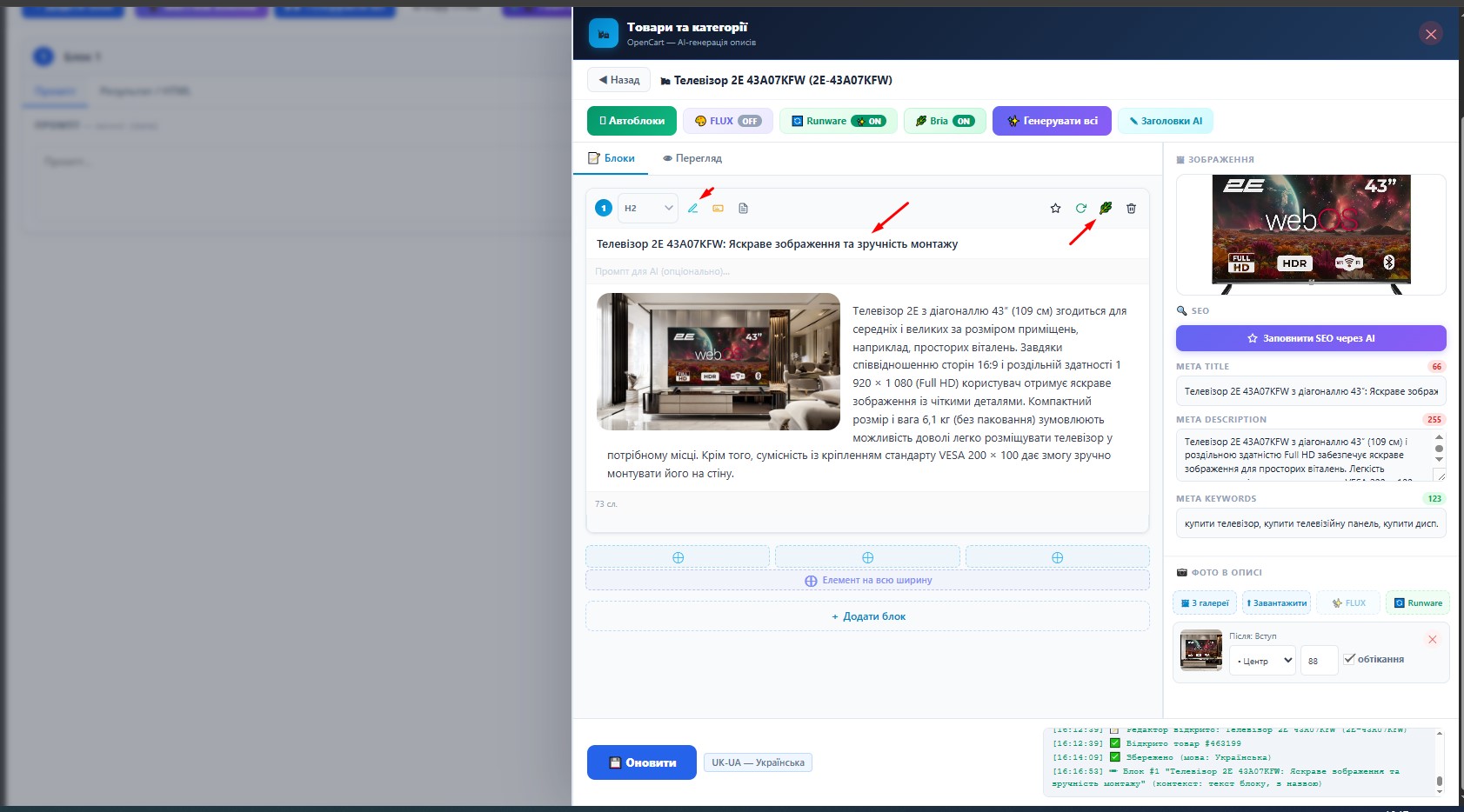Delete block 1 with the trash icon
This screenshot has width=1464, height=812.
click(1131, 209)
